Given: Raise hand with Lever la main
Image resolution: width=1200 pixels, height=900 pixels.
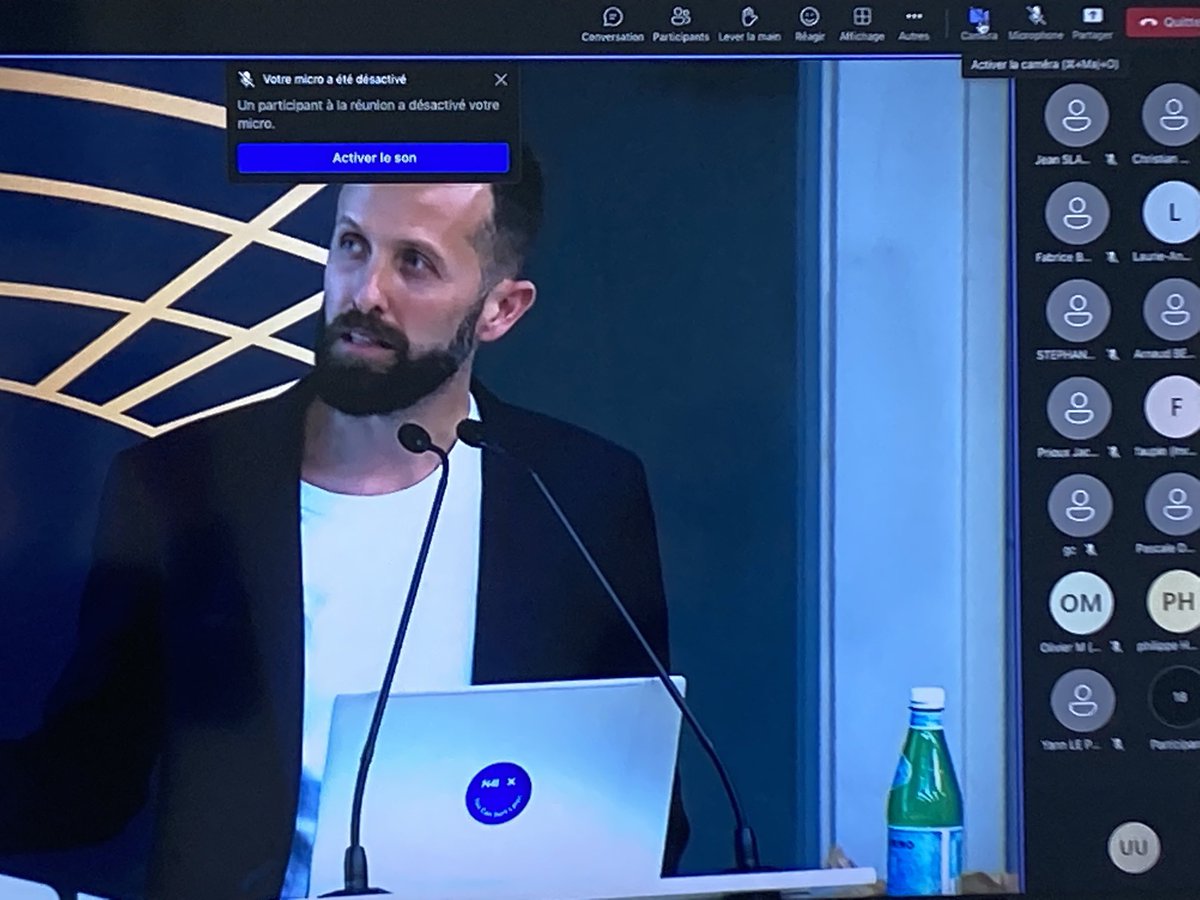Looking at the screenshot, I should click(749, 24).
